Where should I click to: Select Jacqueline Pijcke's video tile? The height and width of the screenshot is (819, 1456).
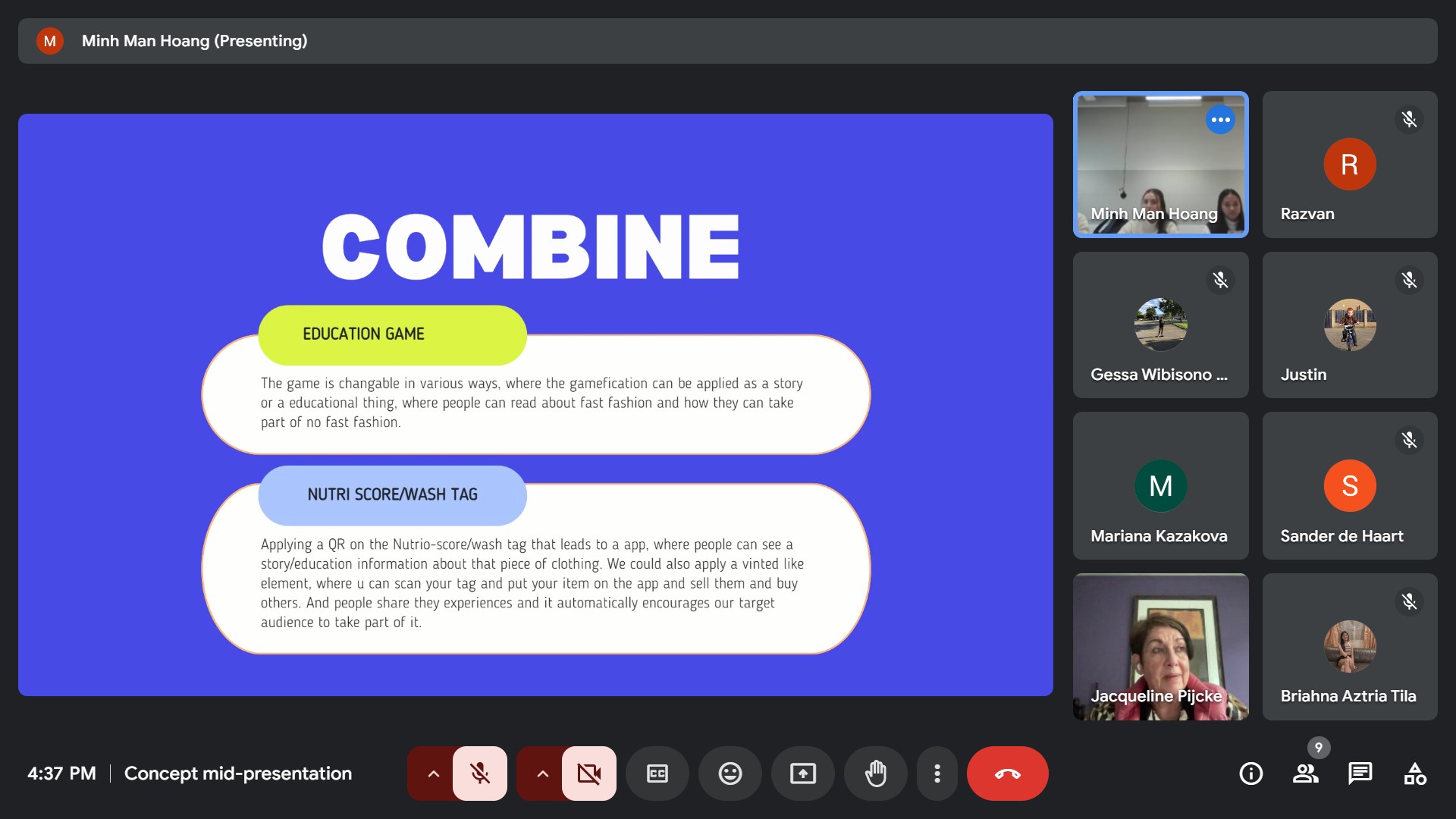1160,646
